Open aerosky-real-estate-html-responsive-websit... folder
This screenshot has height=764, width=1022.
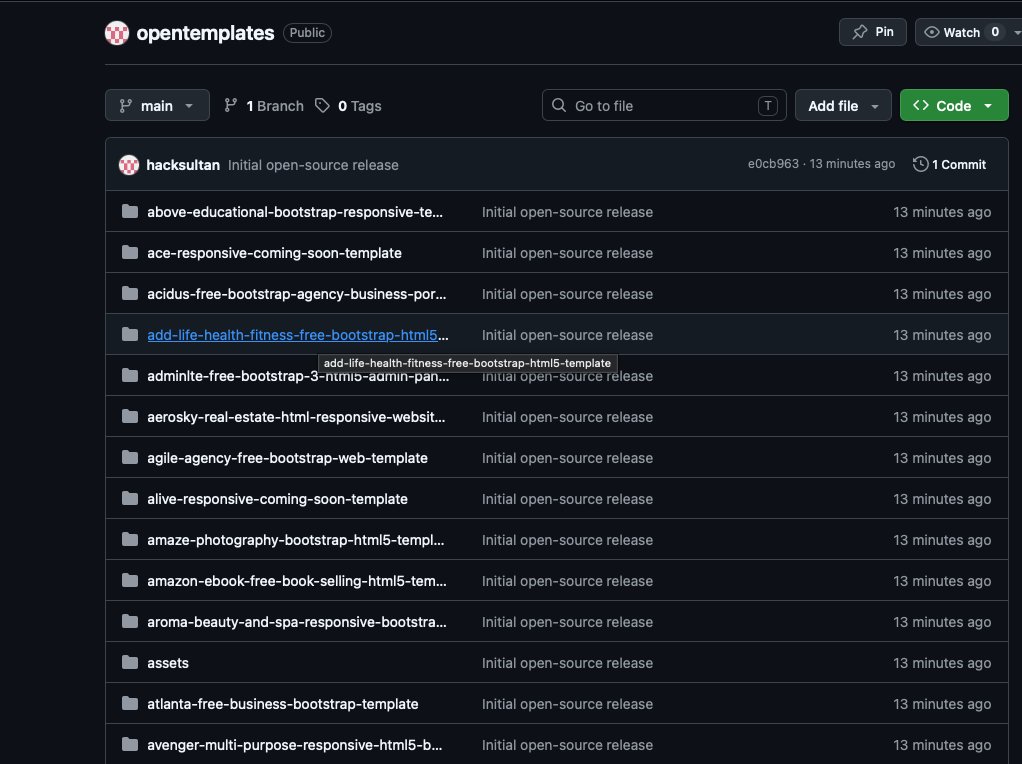(297, 417)
